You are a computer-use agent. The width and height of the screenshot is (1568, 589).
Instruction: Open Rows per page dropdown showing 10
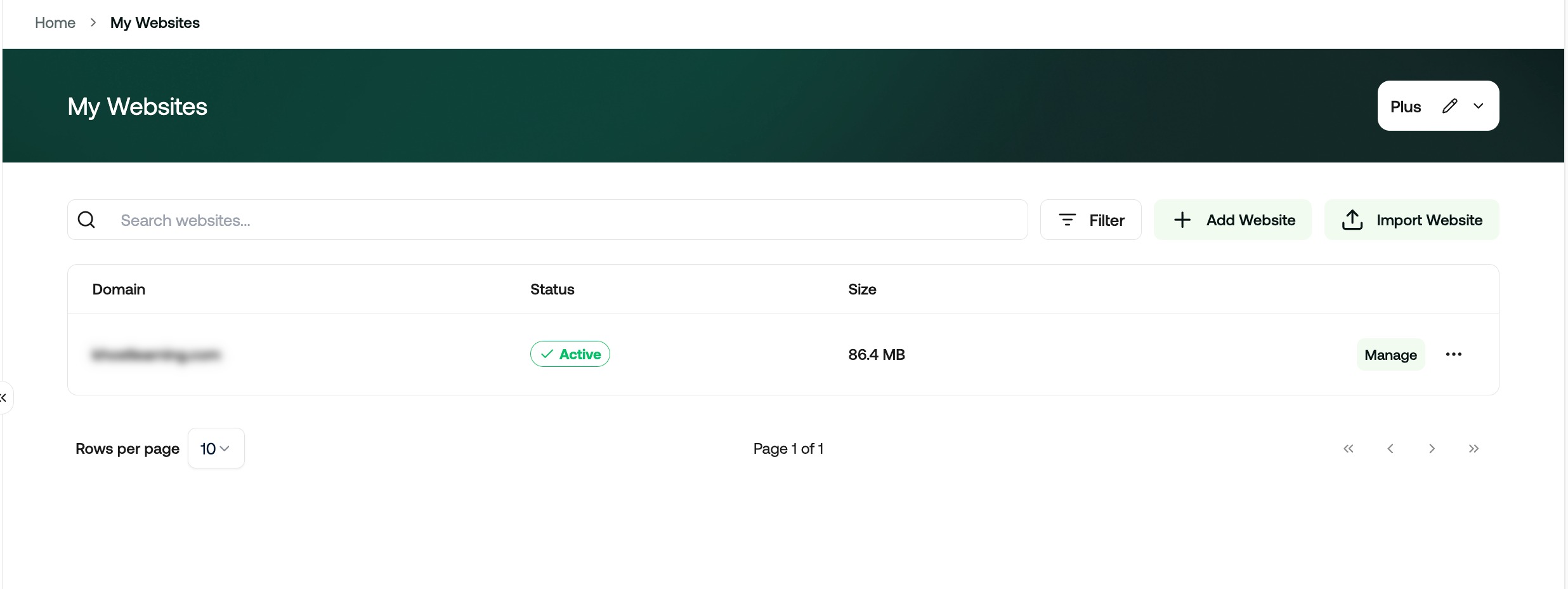point(216,448)
